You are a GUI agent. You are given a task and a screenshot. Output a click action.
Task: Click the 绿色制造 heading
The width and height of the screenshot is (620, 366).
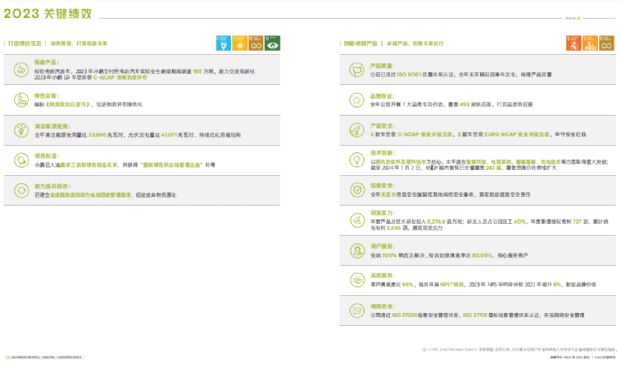tap(46, 156)
